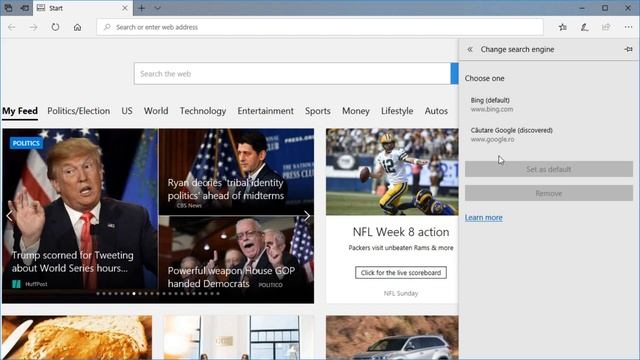Open a new tab with the plus icon
Image resolution: width=640 pixels, height=360 pixels.
[x=141, y=8]
